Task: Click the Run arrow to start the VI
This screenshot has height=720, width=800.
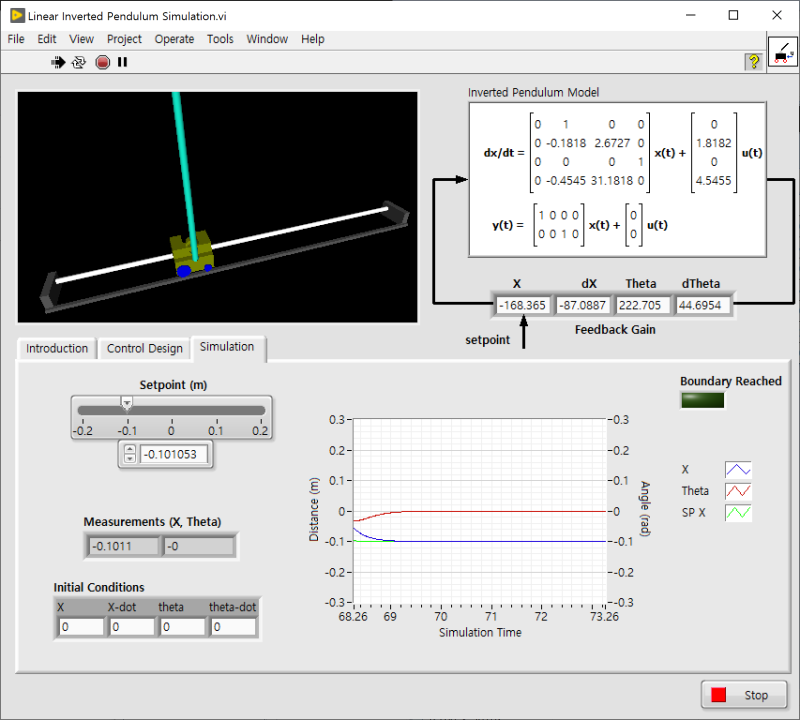Action: (x=58, y=61)
